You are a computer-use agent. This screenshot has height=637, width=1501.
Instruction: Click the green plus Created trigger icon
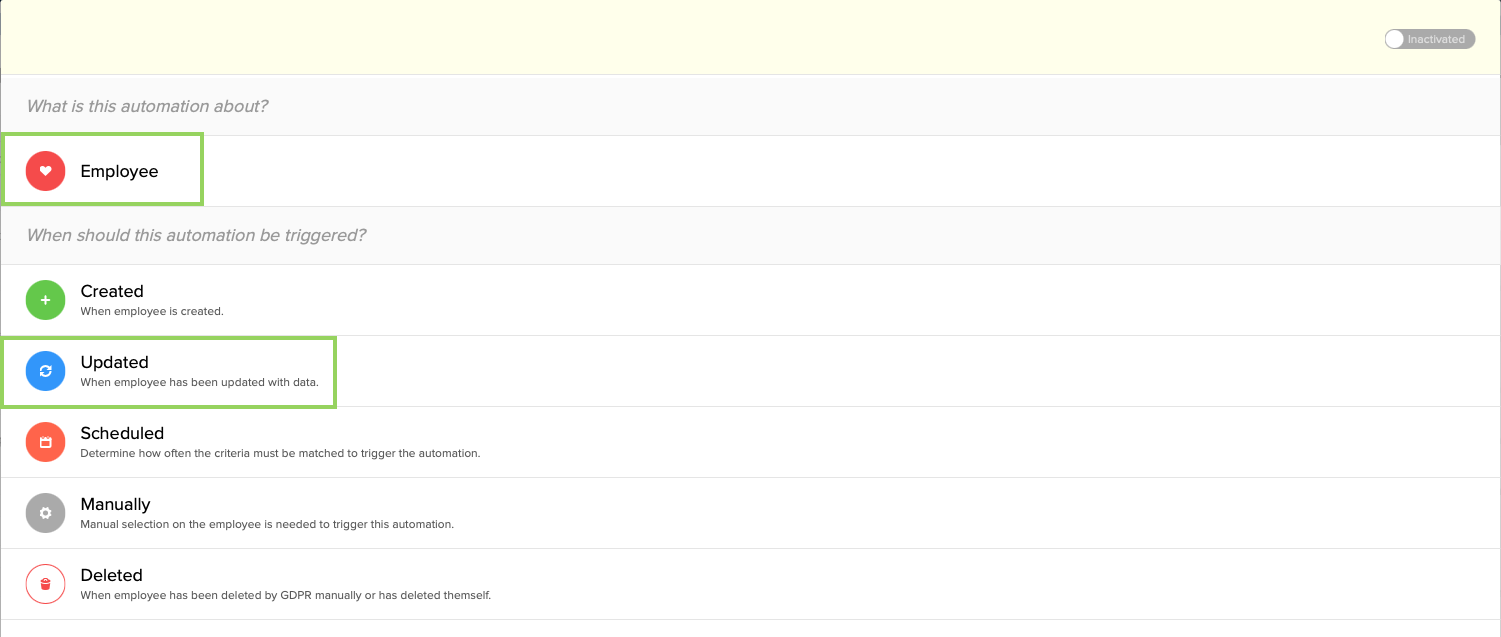coord(45,299)
